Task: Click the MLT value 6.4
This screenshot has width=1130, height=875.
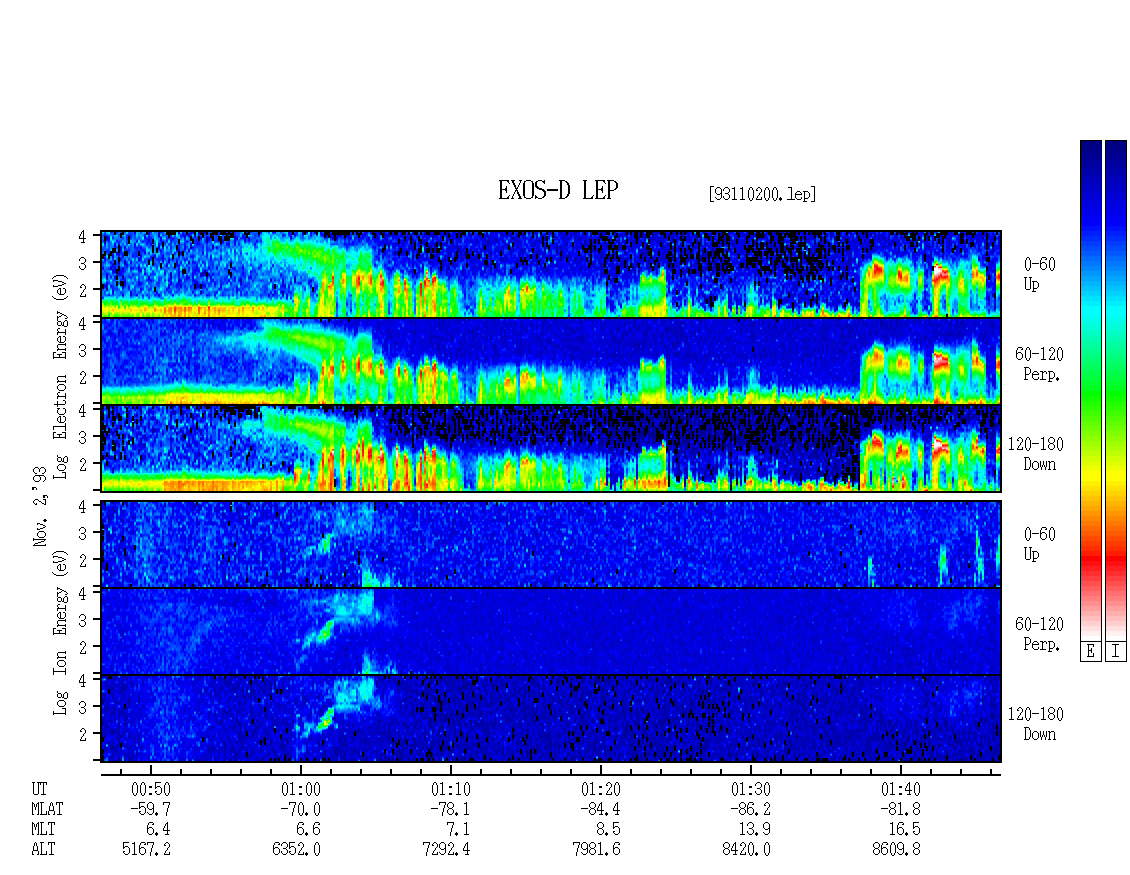Action: [x=159, y=830]
